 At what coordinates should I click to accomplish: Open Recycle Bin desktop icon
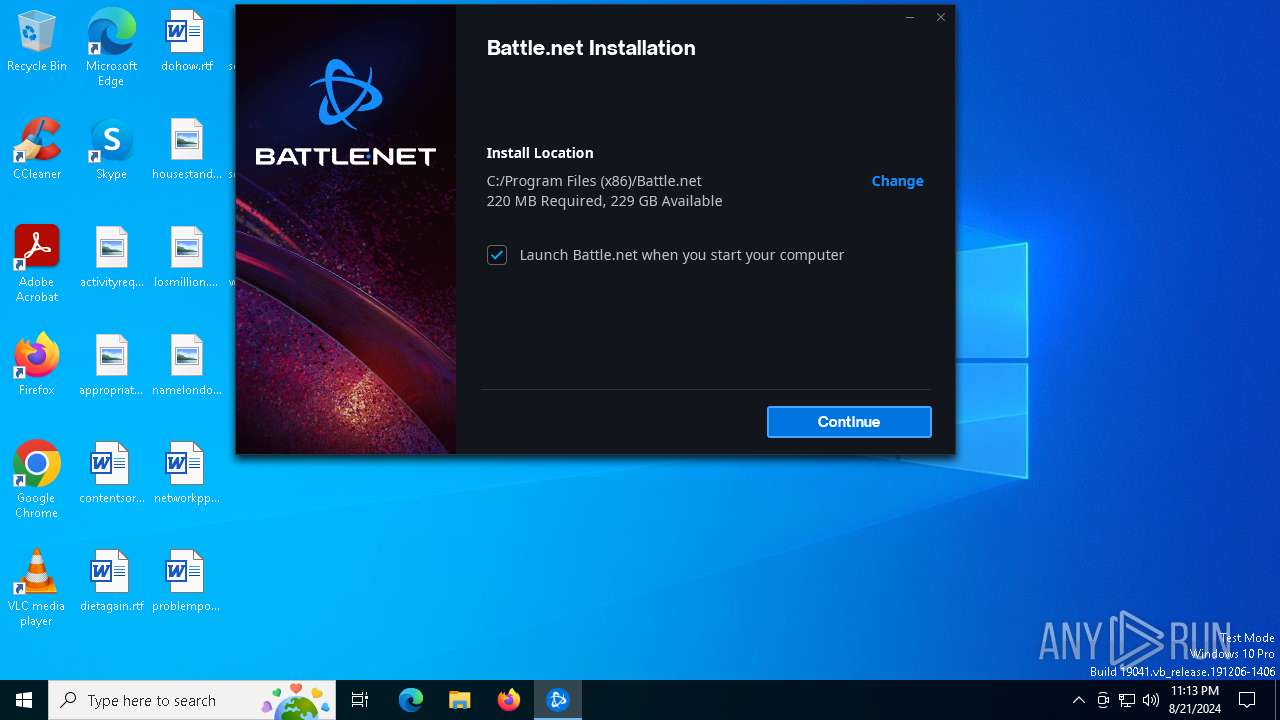click(x=37, y=42)
